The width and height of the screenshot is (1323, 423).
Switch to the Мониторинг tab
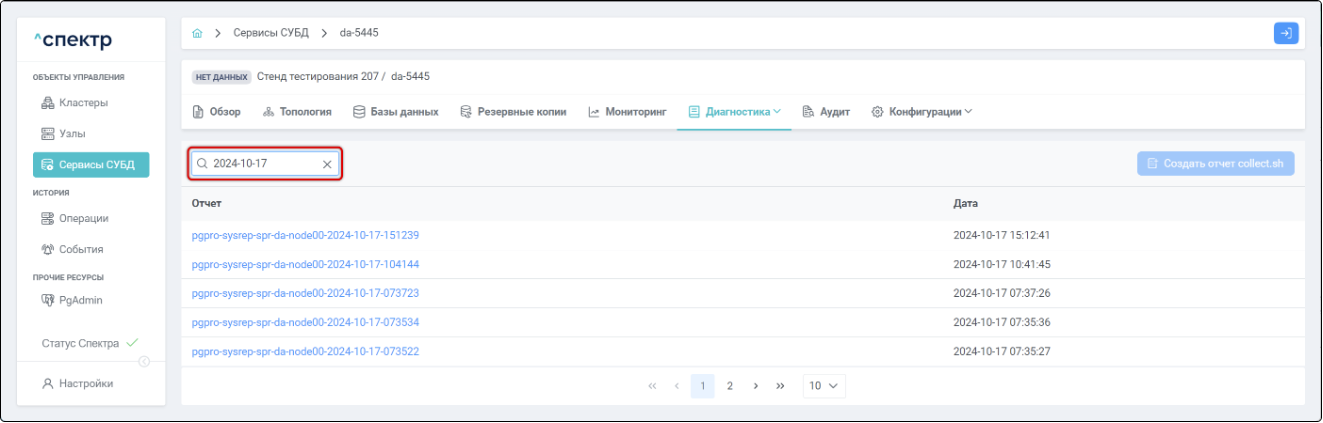coord(627,112)
